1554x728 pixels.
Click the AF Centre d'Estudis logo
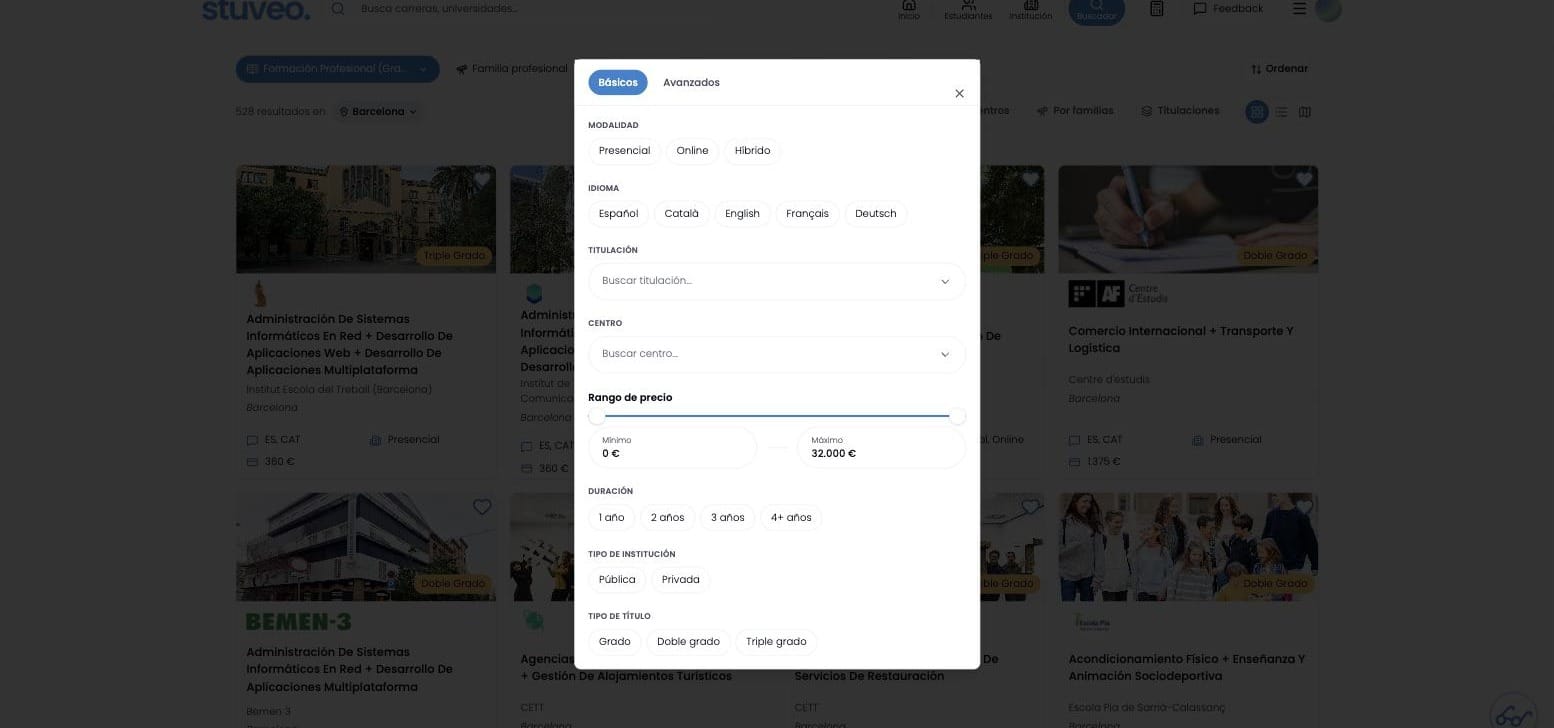1118,294
